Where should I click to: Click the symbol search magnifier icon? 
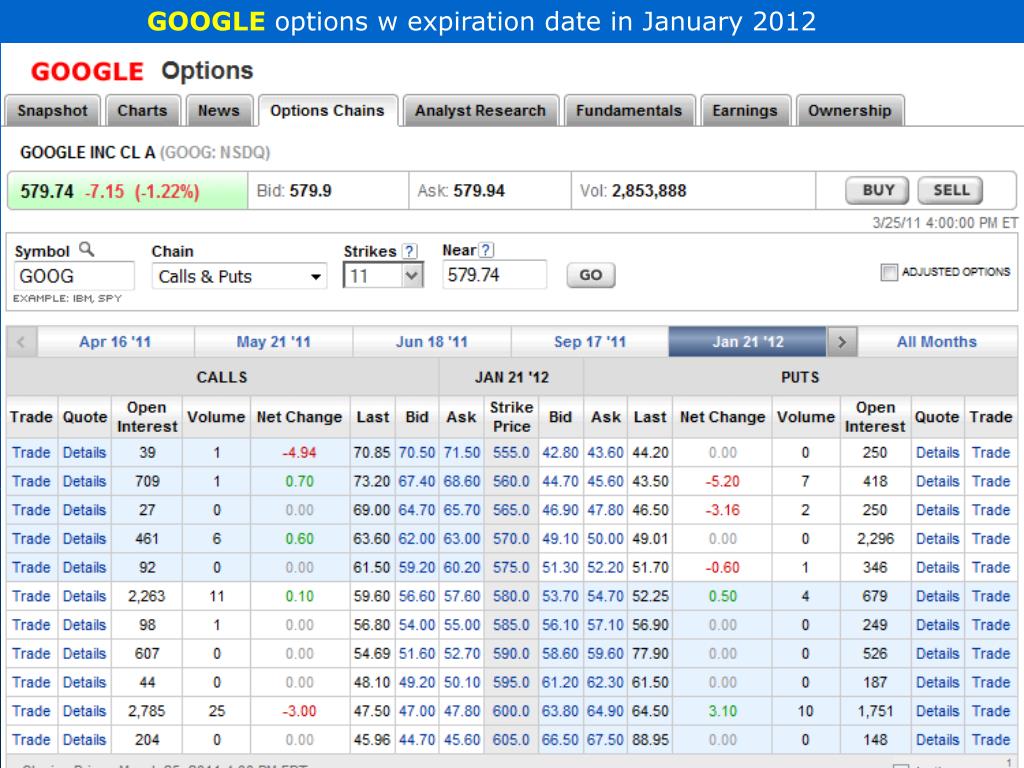pos(86,249)
